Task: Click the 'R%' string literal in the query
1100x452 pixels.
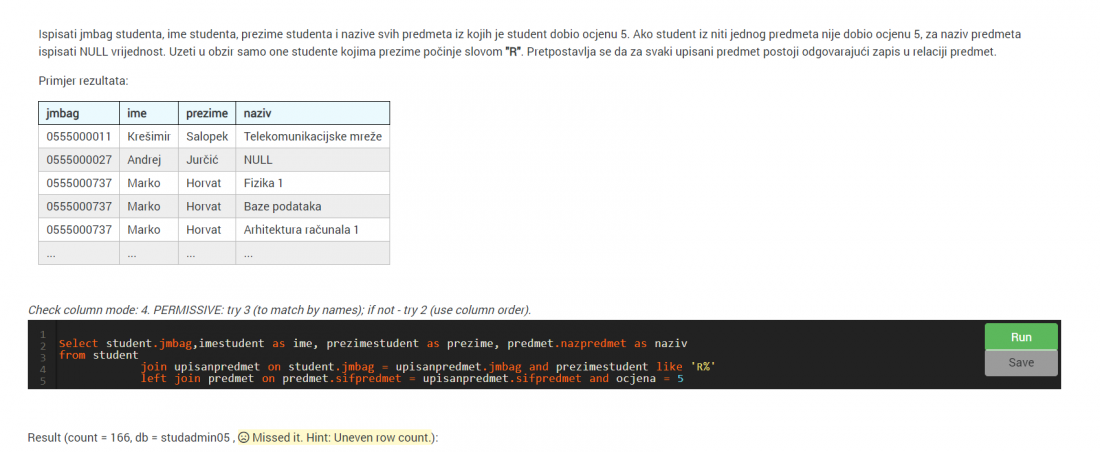Action: [x=703, y=366]
